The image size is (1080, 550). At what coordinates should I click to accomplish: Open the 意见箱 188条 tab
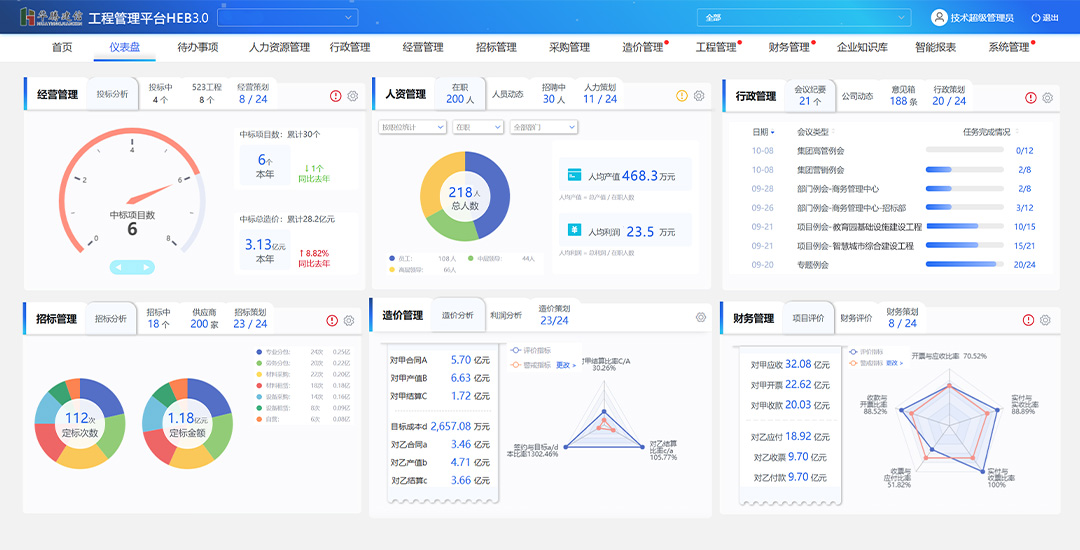point(904,96)
